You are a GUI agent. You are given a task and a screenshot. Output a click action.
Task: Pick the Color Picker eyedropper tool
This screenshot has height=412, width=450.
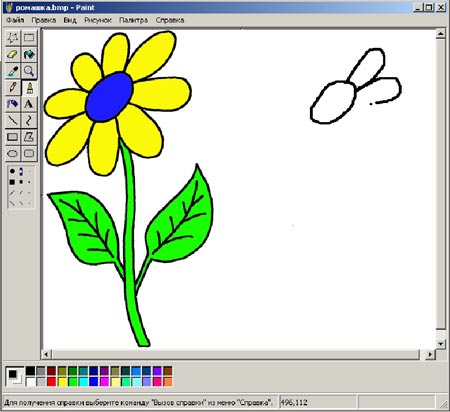(13, 71)
